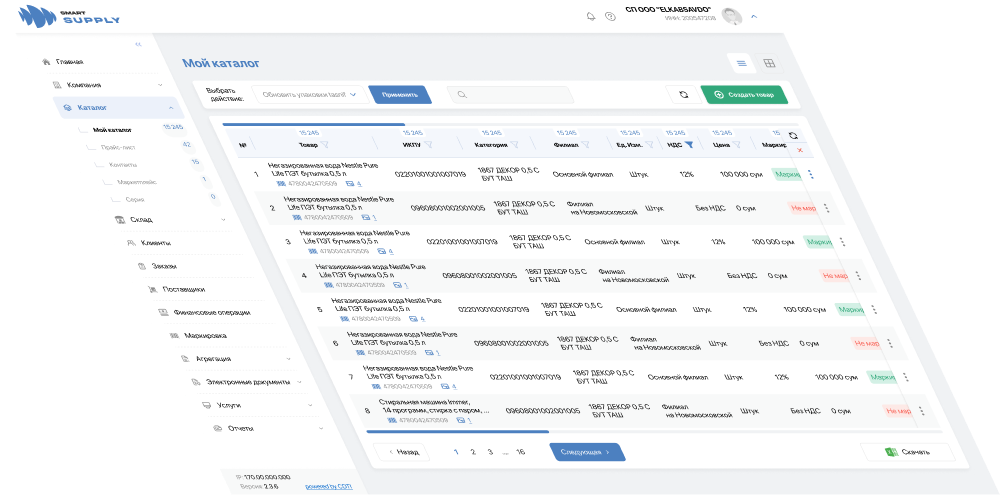
Task: Open three-dot menu for row 8
Action: (921, 411)
